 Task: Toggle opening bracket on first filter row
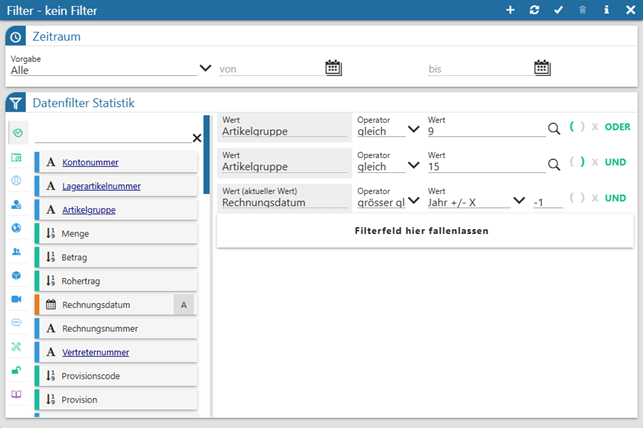click(x=572, y=127)
